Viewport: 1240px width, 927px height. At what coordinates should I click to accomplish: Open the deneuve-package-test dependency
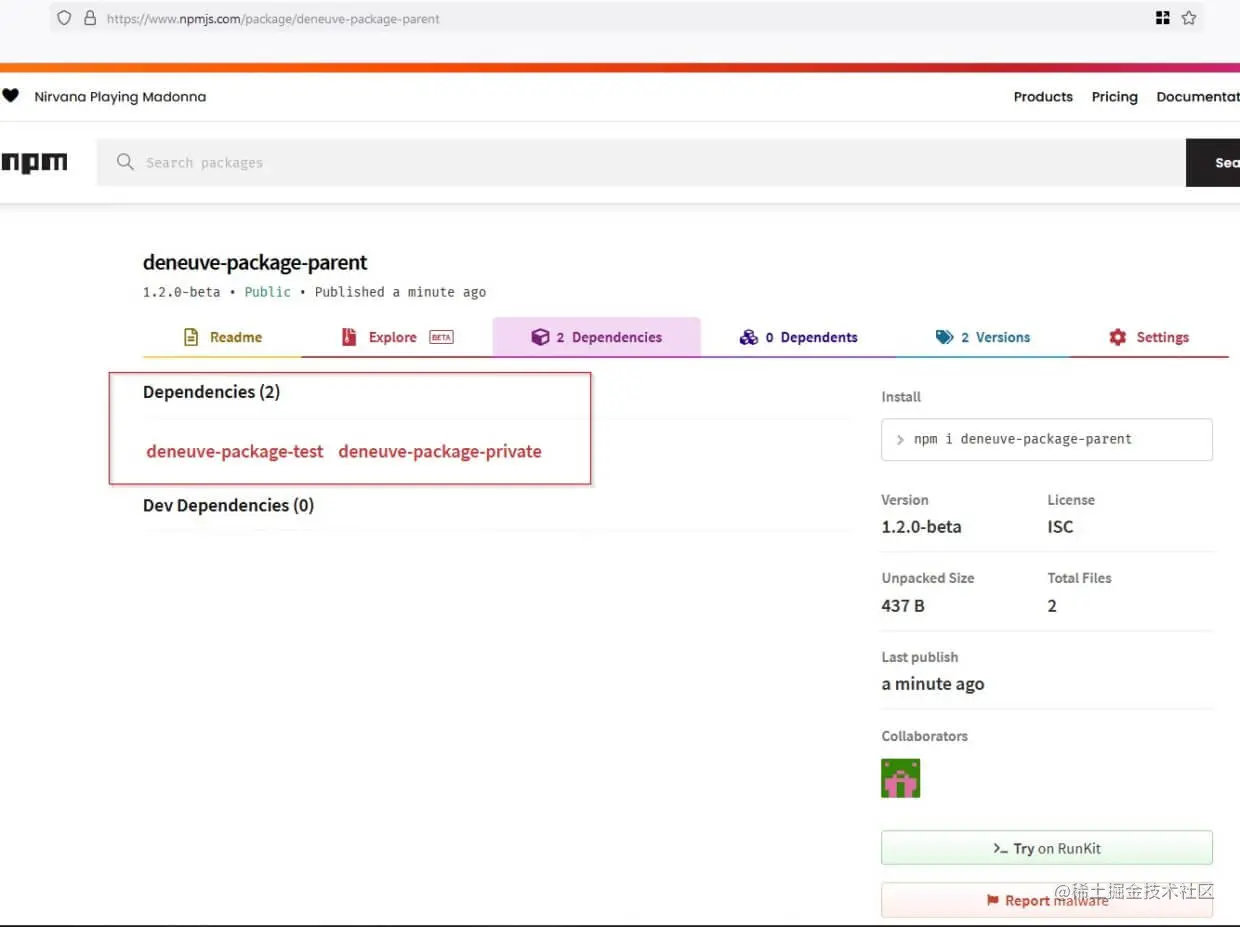tap(234, 451)
